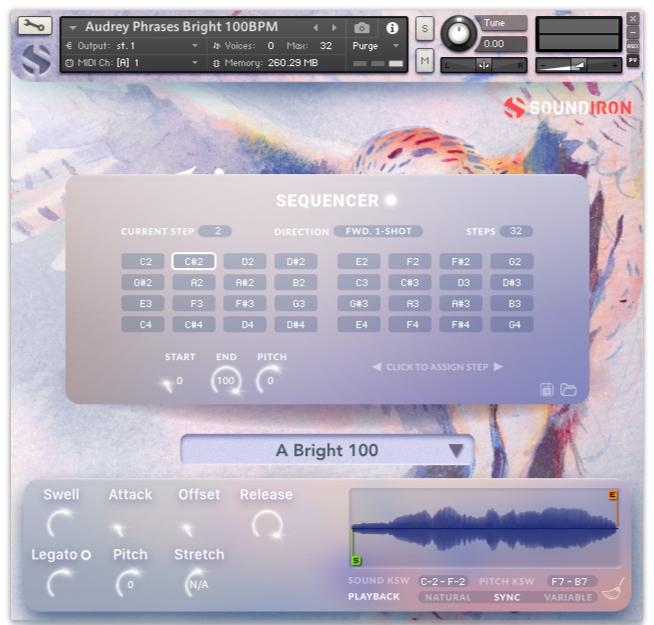Viewport: 654px width, 625px height.
Task: Click the AUX button in header
Action: [633, 46]
